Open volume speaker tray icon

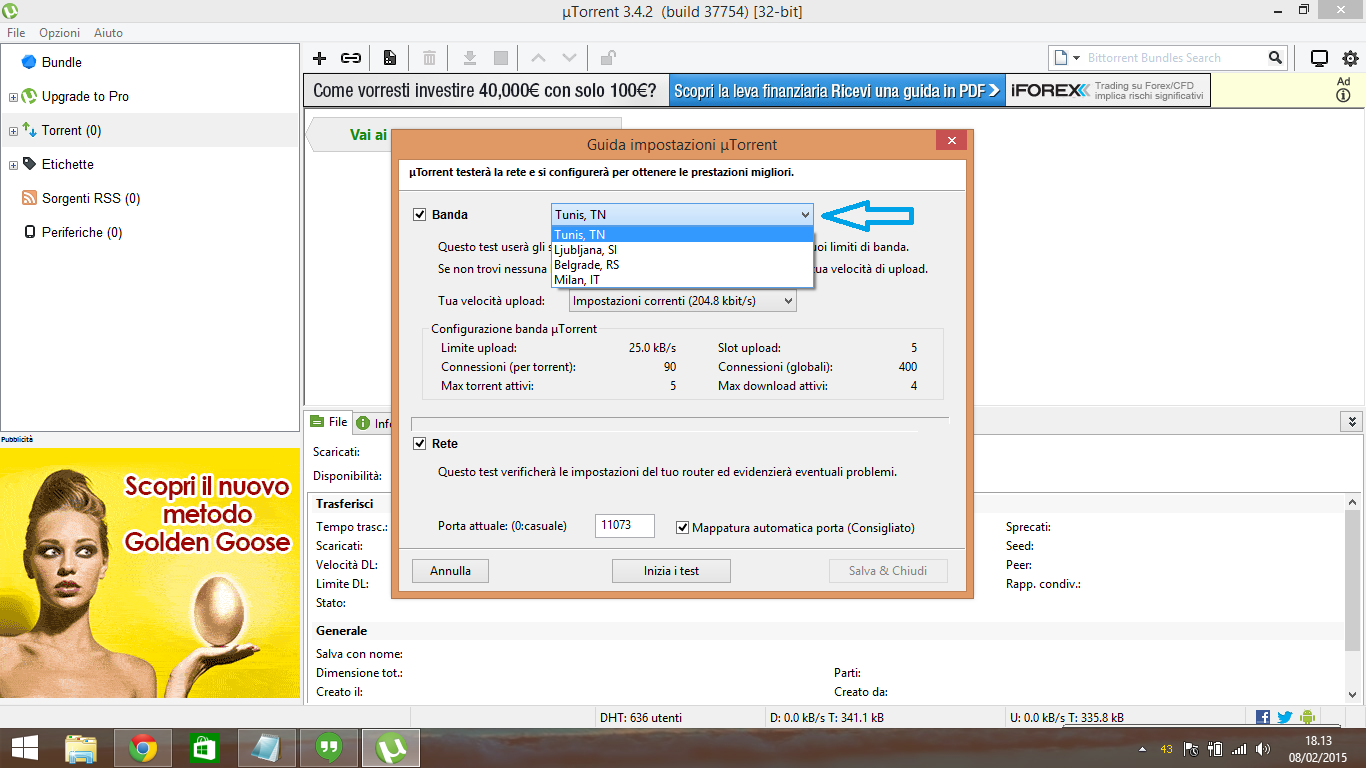click(1262, 749)
